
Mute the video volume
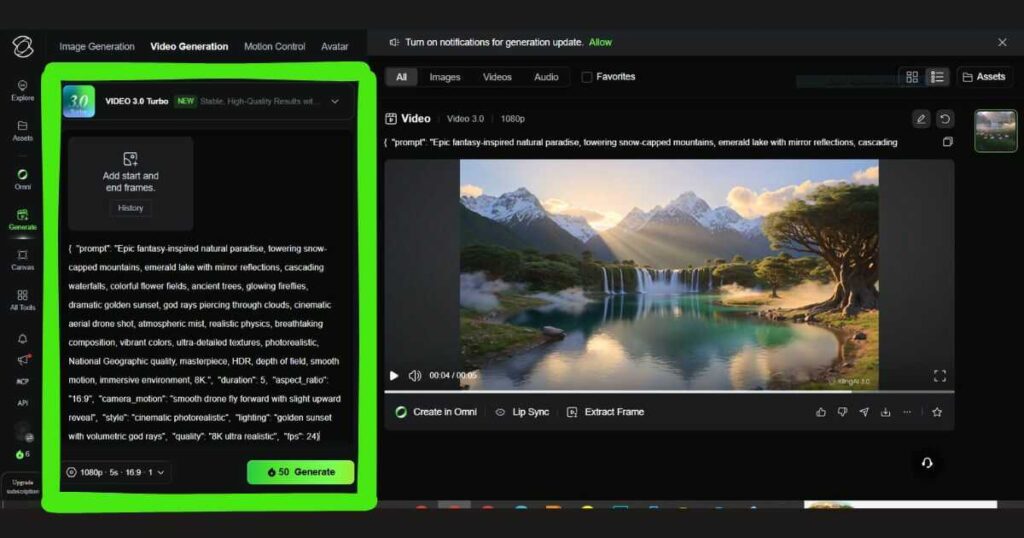[x=415, y=375]
